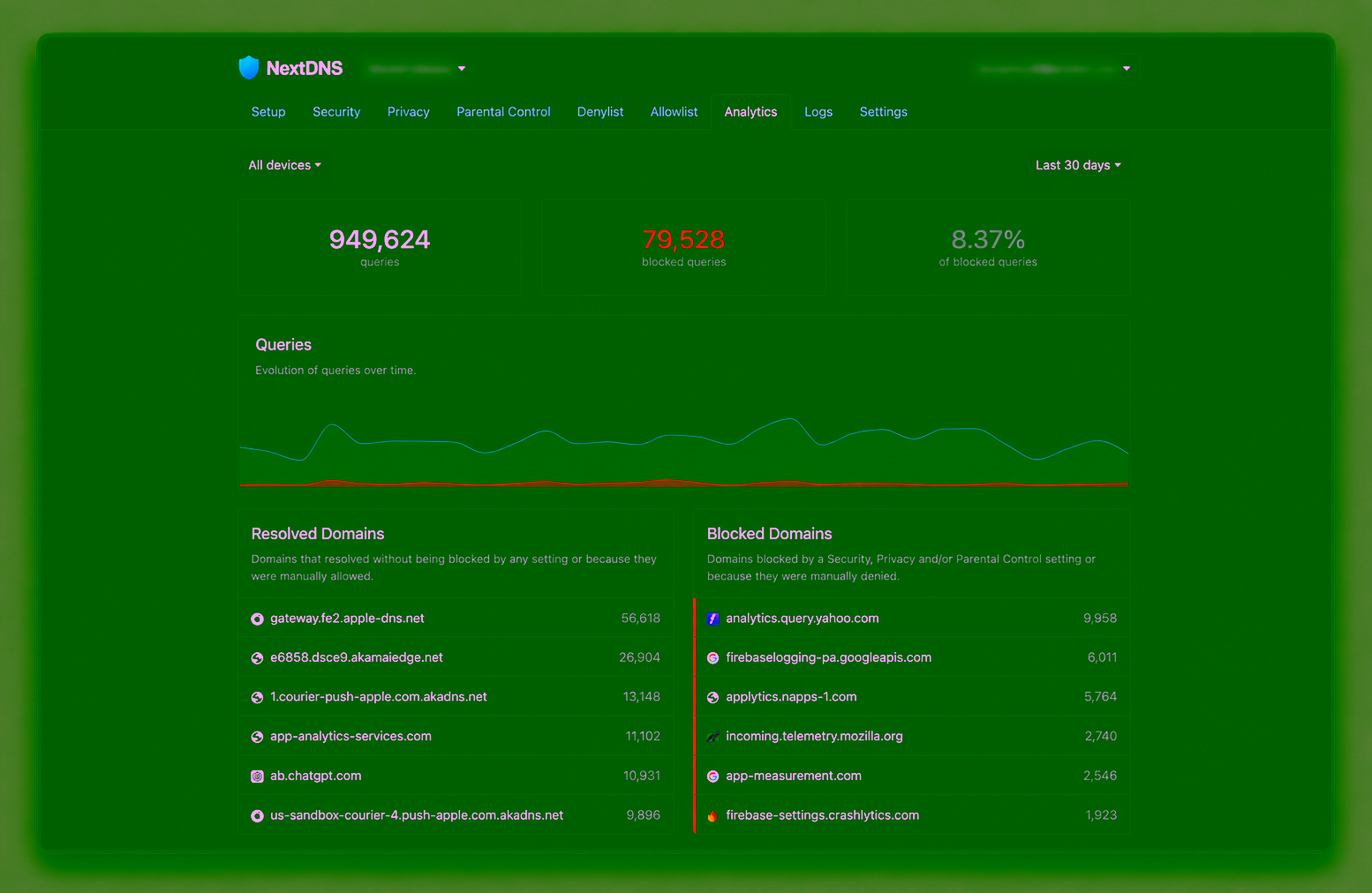This screenshot has width=1372, height=893.
Task: Click e6858.dsce9.akamaiedge.net domain name
Action: [x=357, y=657]
